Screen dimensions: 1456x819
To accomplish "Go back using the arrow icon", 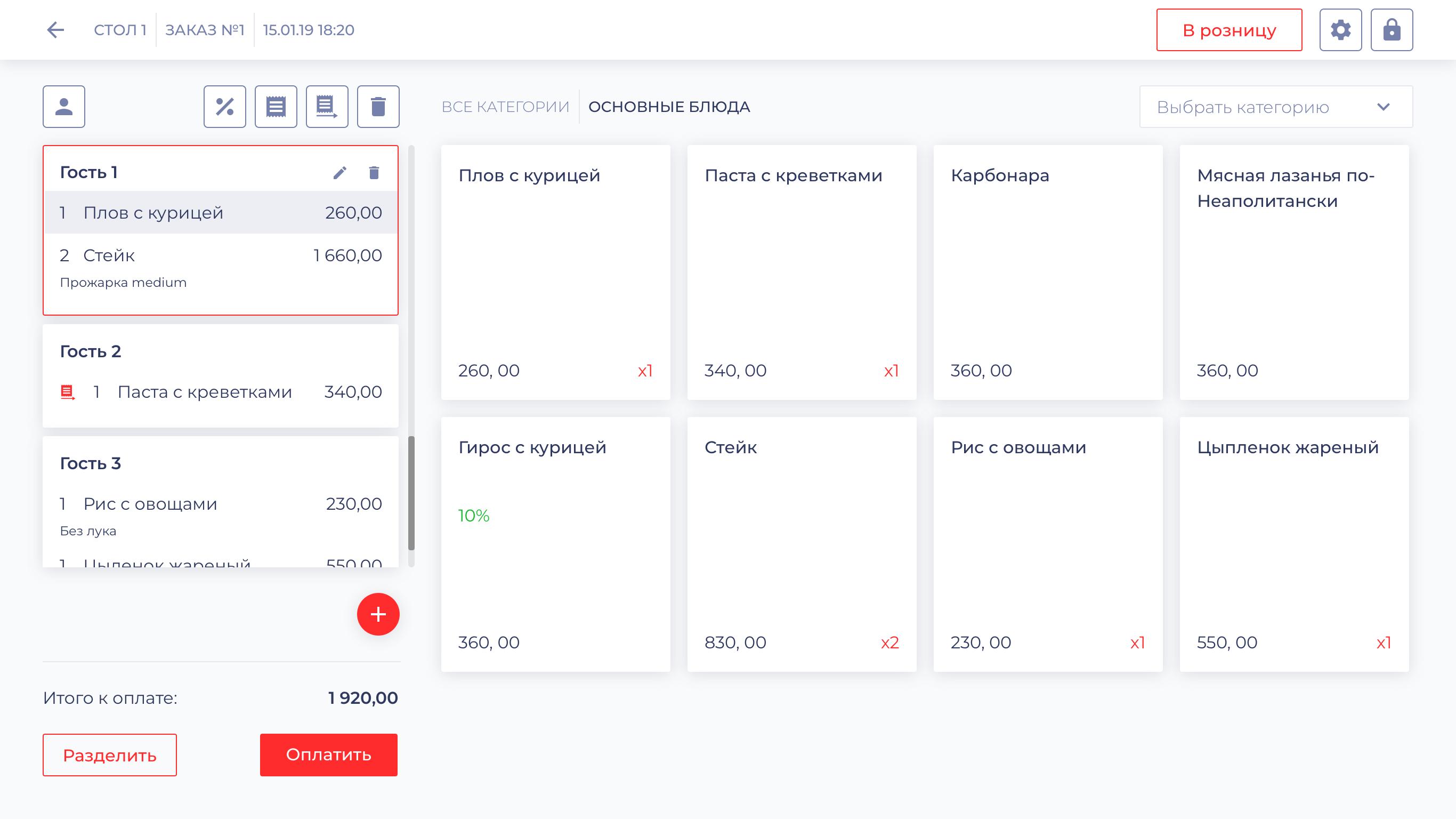I will click(x=55, y=29).
